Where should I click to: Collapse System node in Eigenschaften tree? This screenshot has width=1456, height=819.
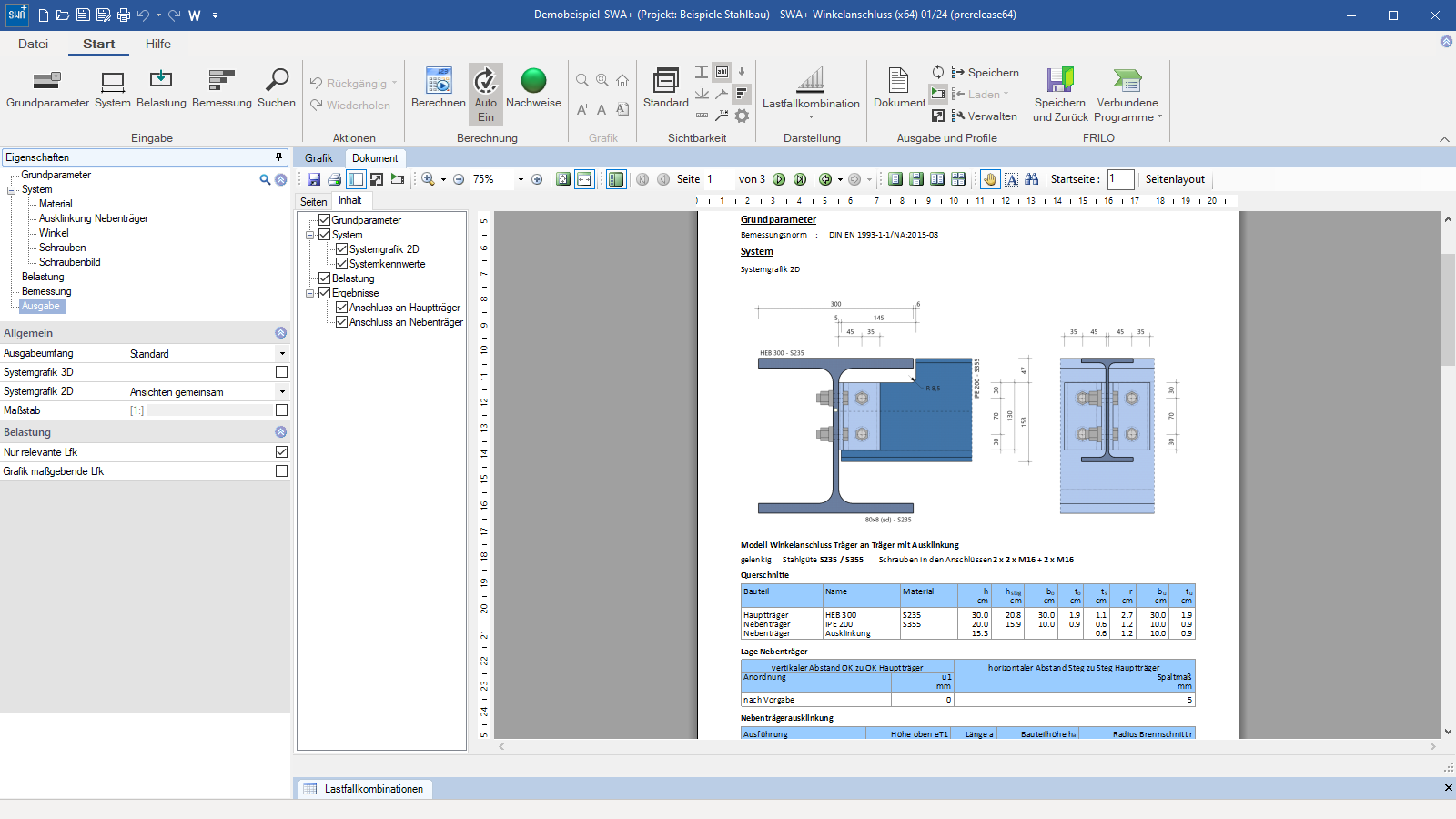pyautogui.click(x=12, y=190)
